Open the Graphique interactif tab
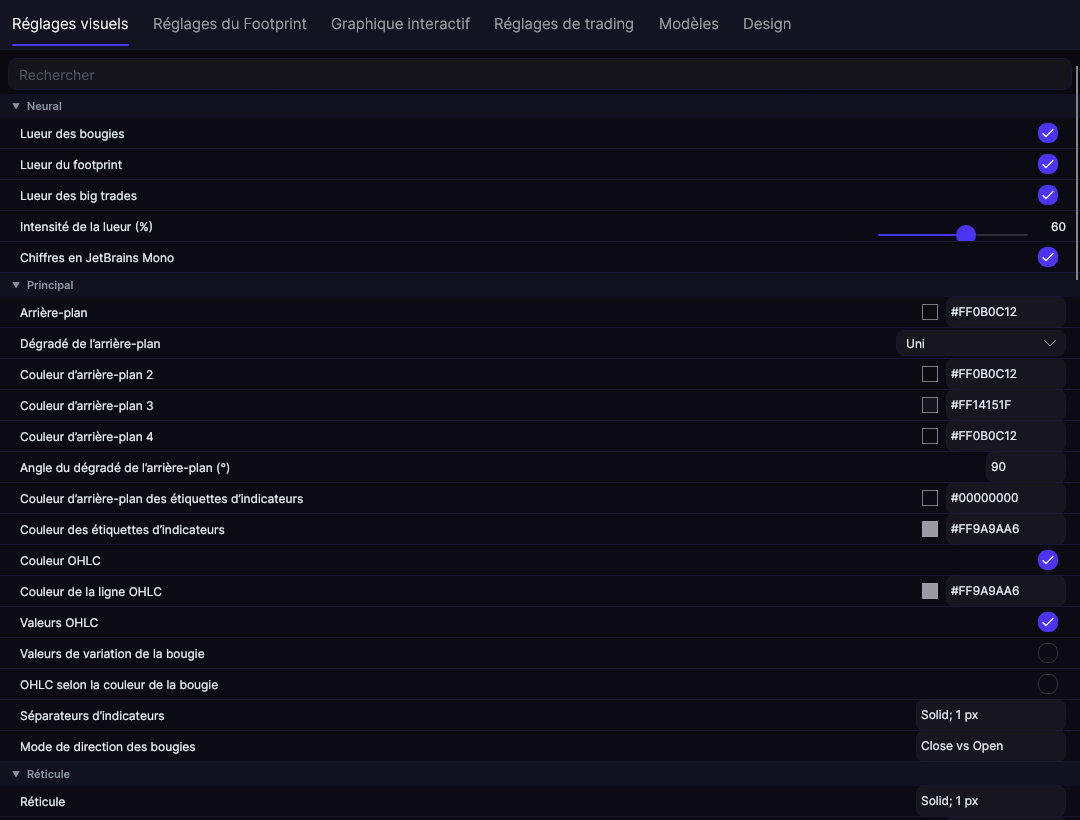 click(x=400, y=24)
